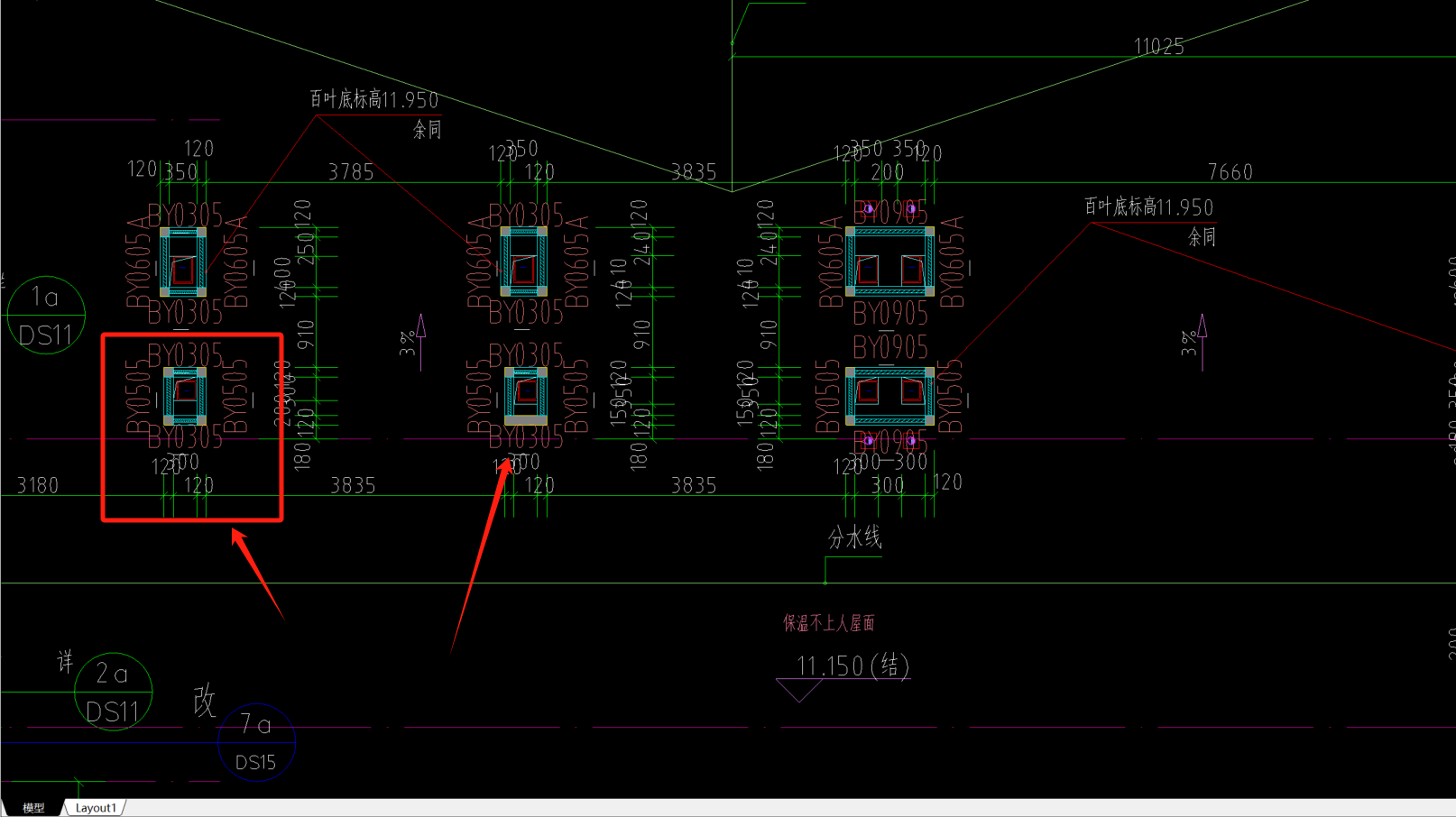
Task: Select the 2a detail callout circle
Action: (x=113, y=692)
